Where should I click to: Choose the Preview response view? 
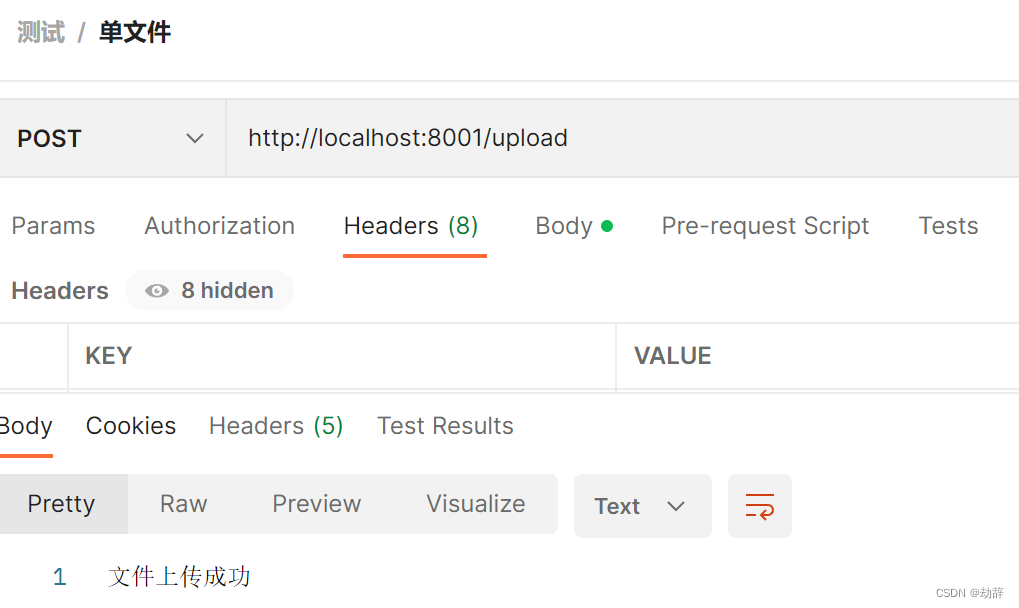316,504
